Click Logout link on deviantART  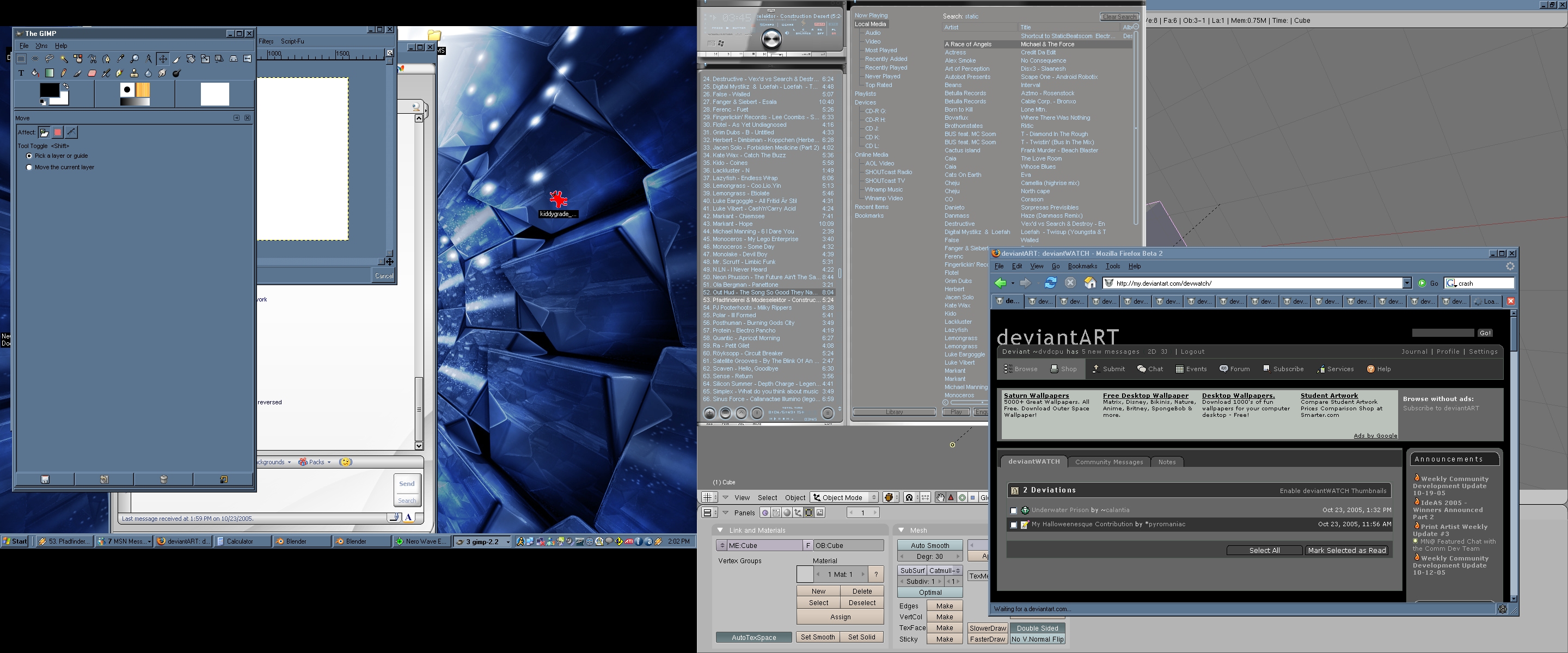tap(1192, 352)
